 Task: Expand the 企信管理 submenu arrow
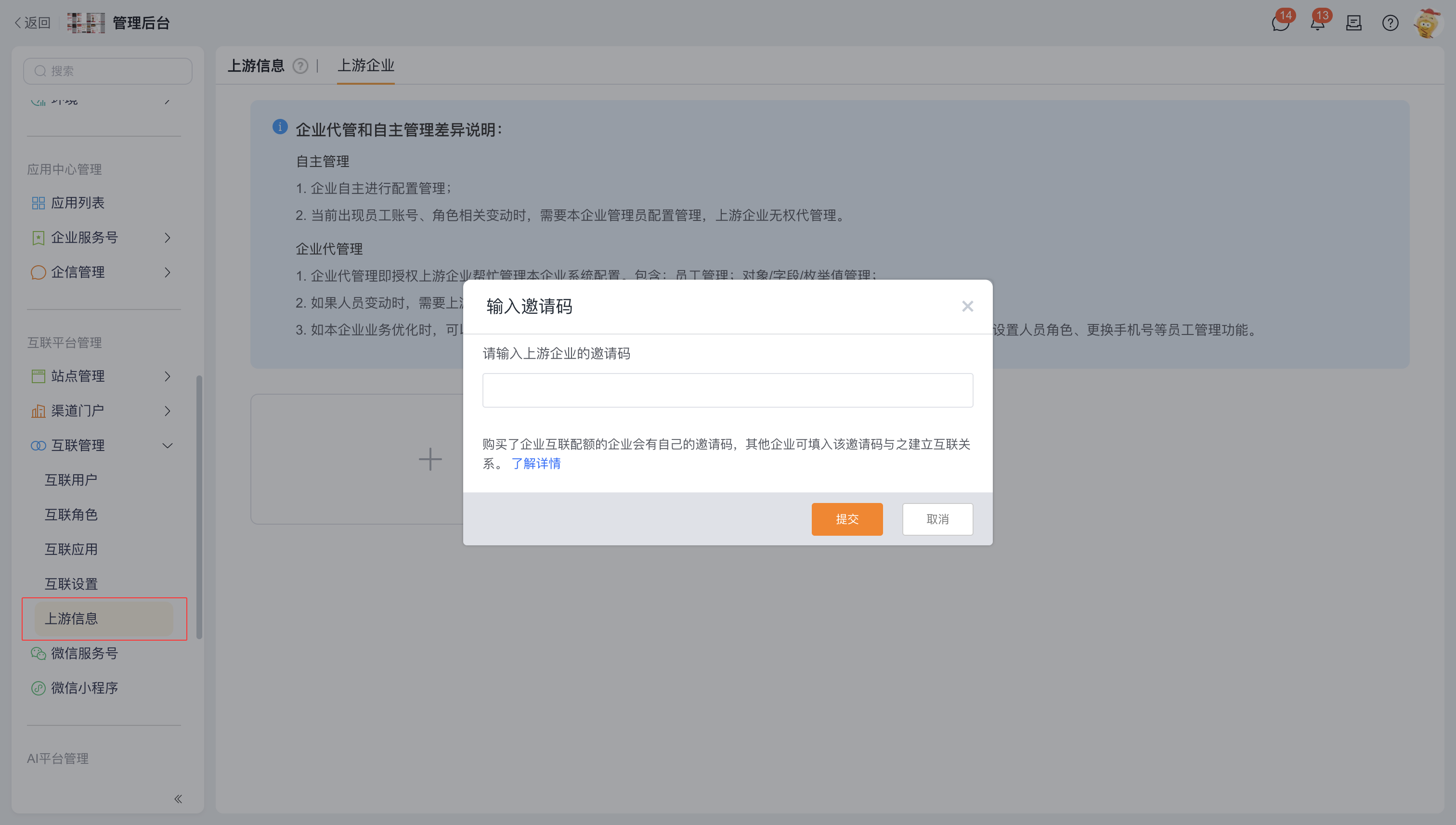167,272
